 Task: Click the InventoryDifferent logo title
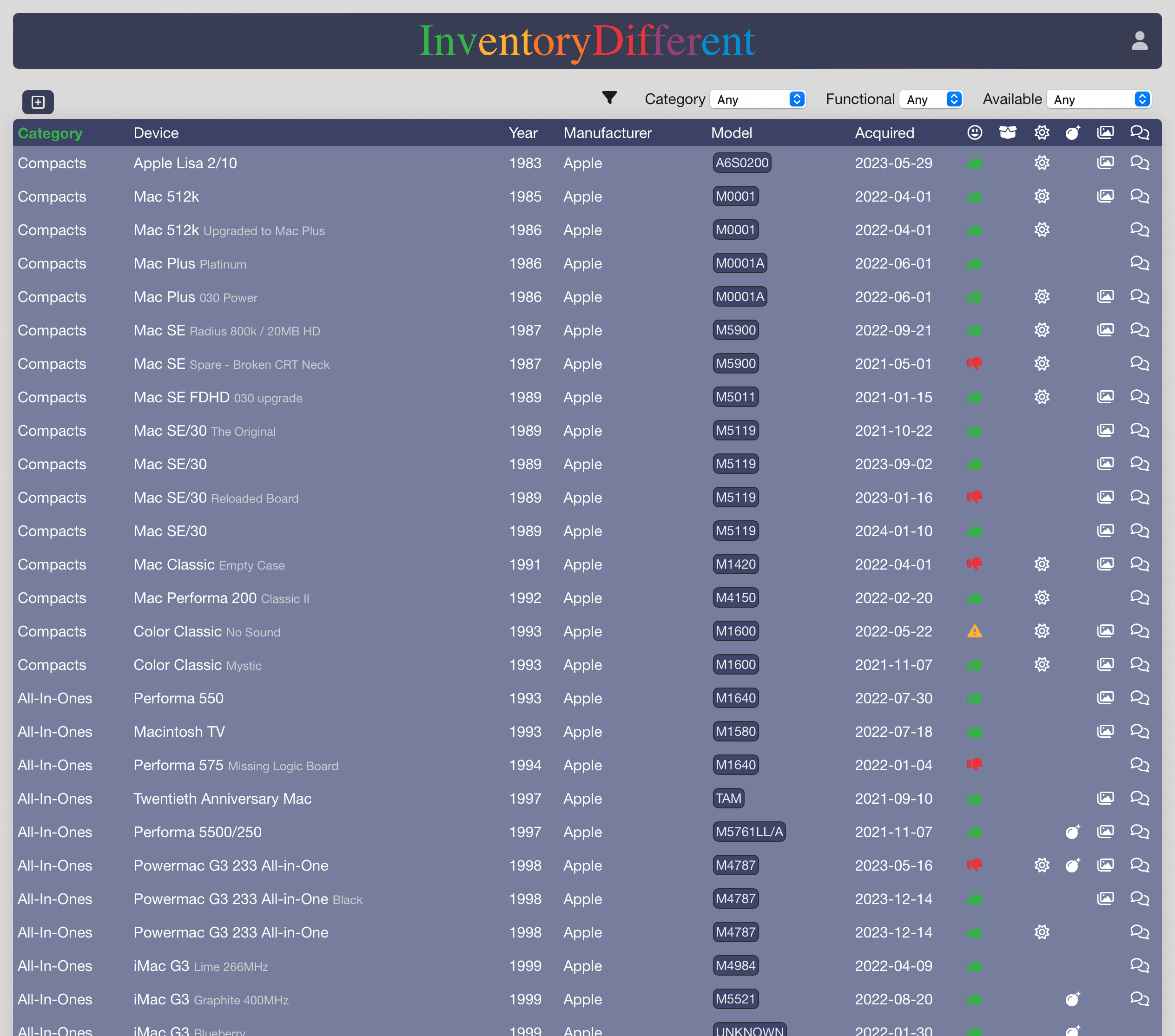[x=587, y=41]
